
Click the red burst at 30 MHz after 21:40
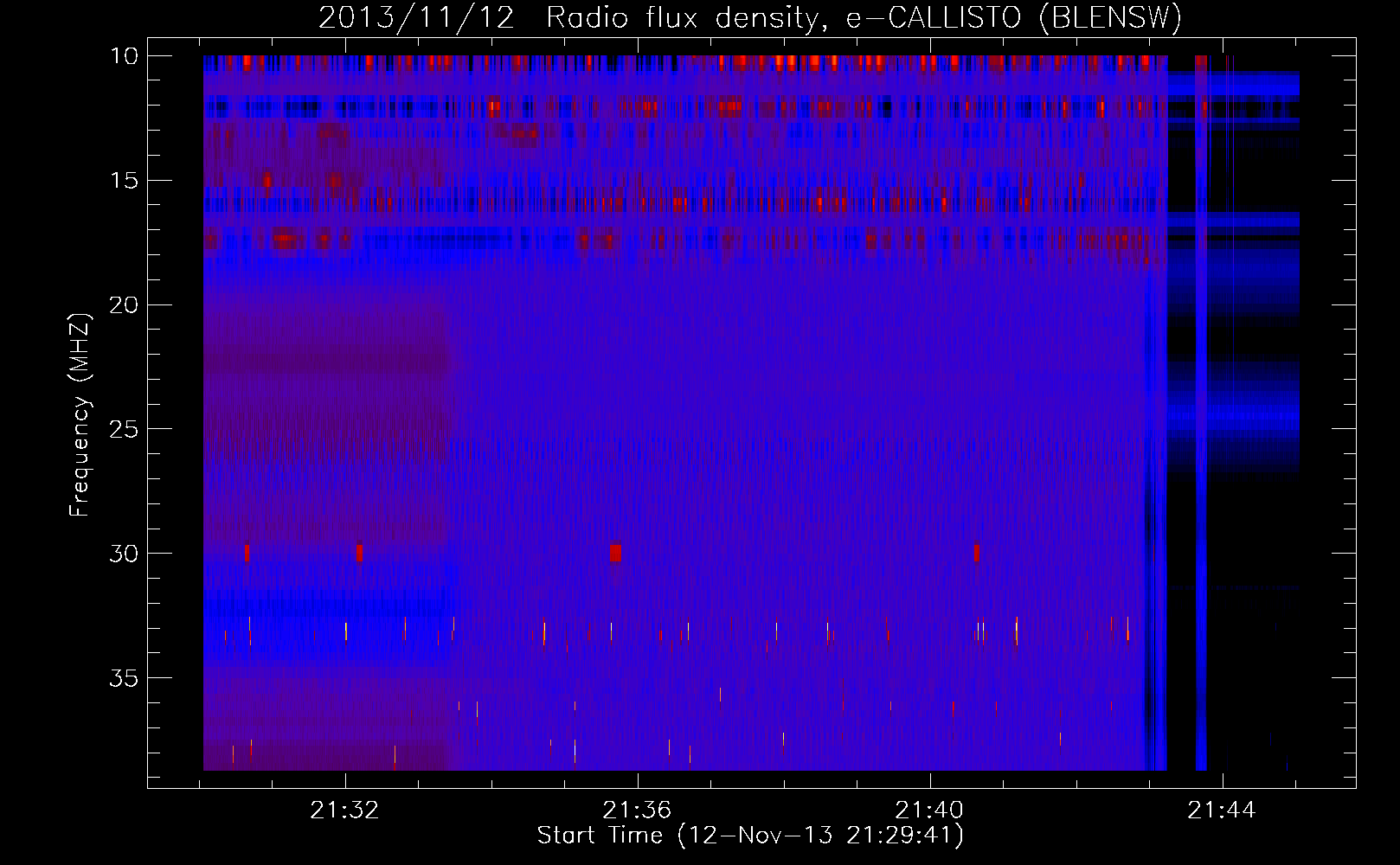tap(976, 553)
